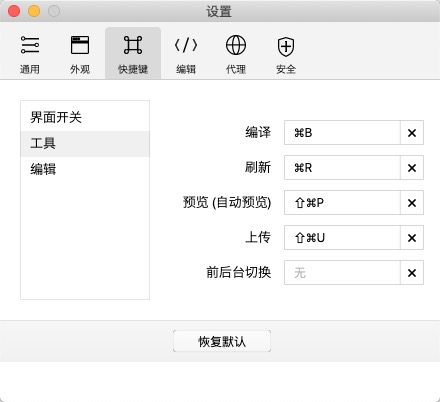Click the empty 前后台切换 shortcut field
This screenshot has width=440, height=402.
tap(342, 273)
